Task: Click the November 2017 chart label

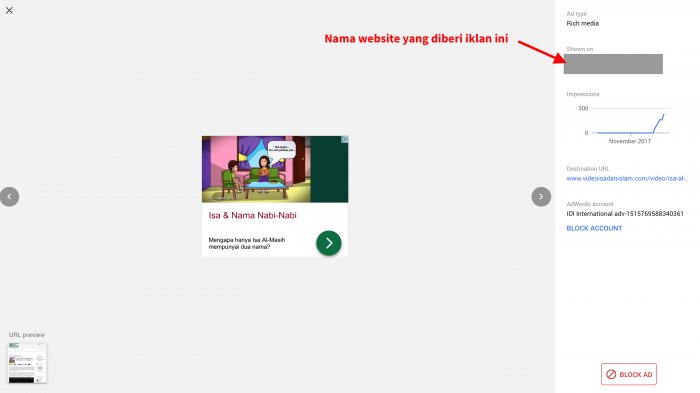Action: tap(630, 141)
